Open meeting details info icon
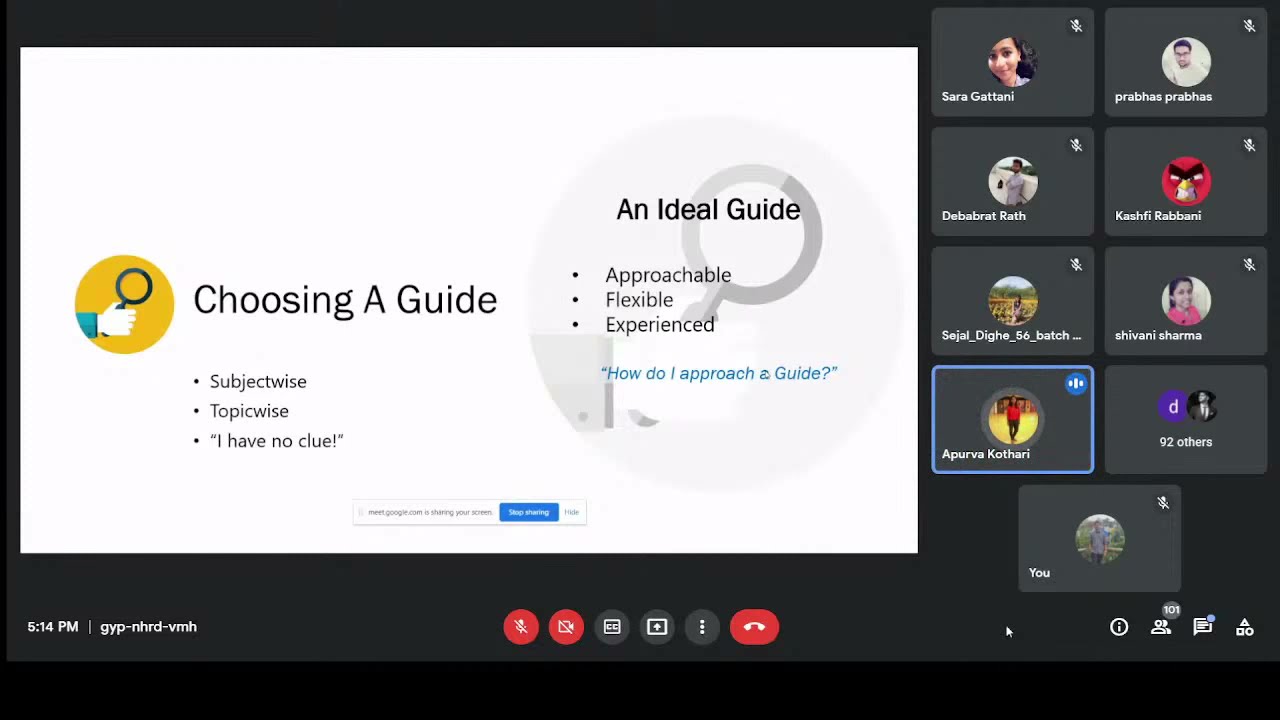Image resolution: width=1280 pixels, height=720 pixels. point(1119,627)
